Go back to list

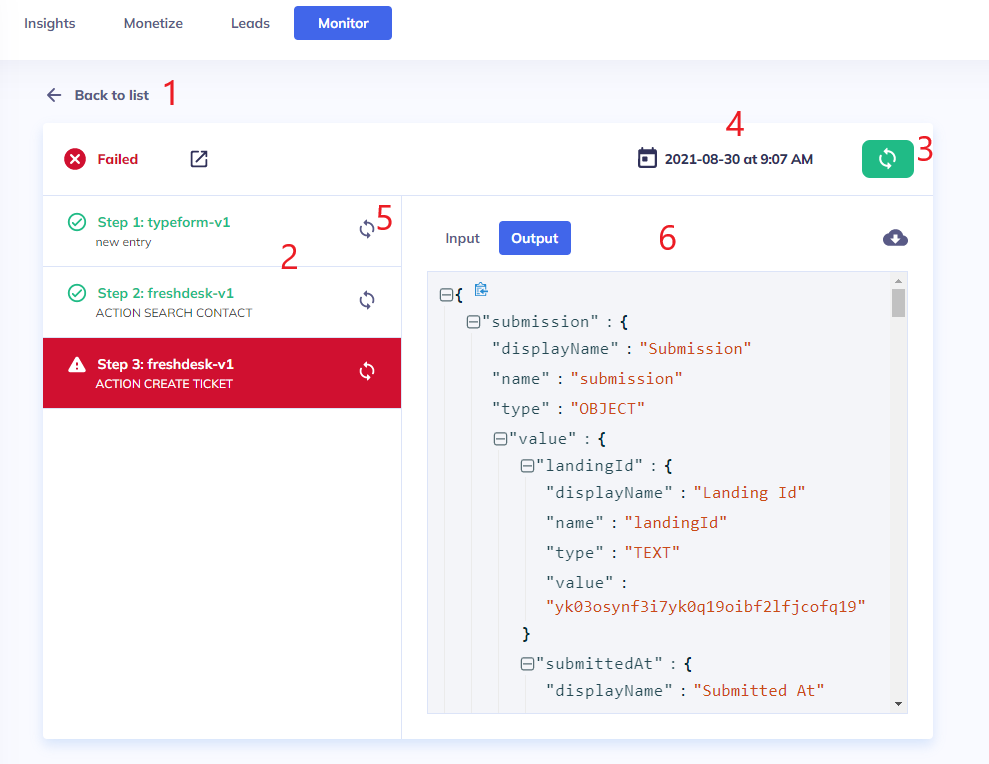98,95
